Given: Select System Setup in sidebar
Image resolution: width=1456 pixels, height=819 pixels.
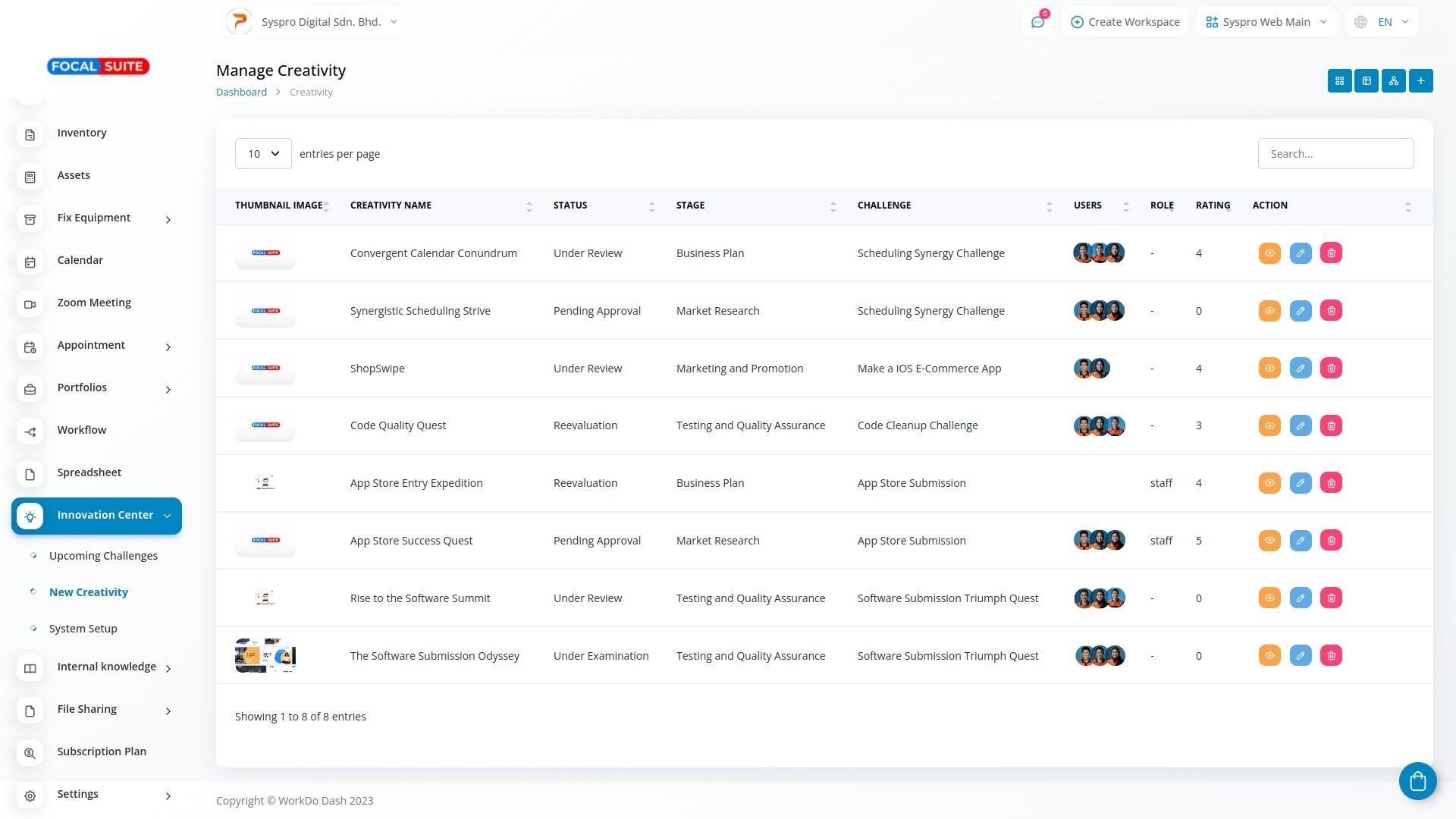Looking at the screenshot, I should 83,629.
